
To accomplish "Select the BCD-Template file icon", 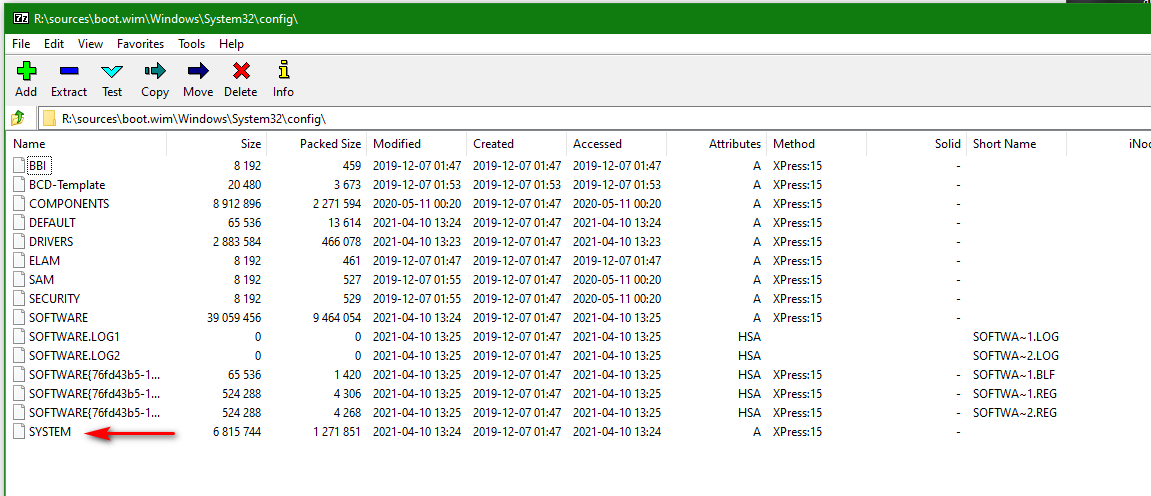I will (x=18, y=185).
